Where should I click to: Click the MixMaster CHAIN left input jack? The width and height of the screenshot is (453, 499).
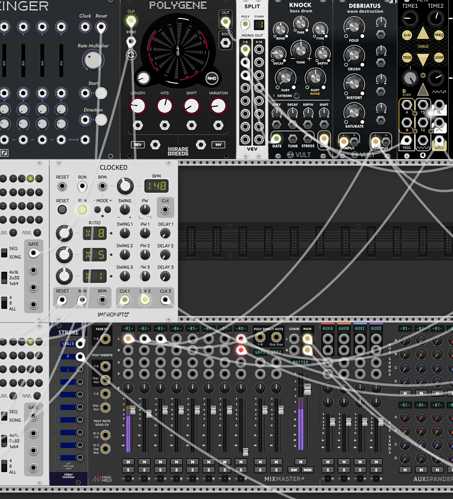[294, 339]
